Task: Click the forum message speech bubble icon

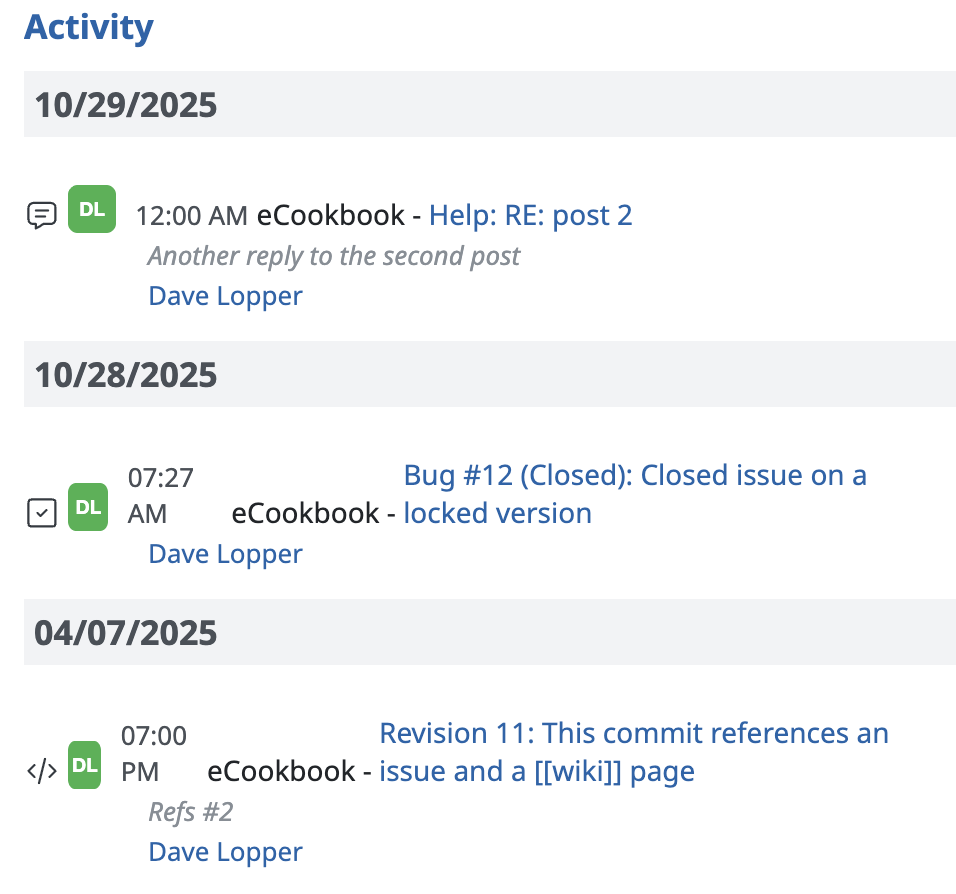Action: [x=41, y=215]
